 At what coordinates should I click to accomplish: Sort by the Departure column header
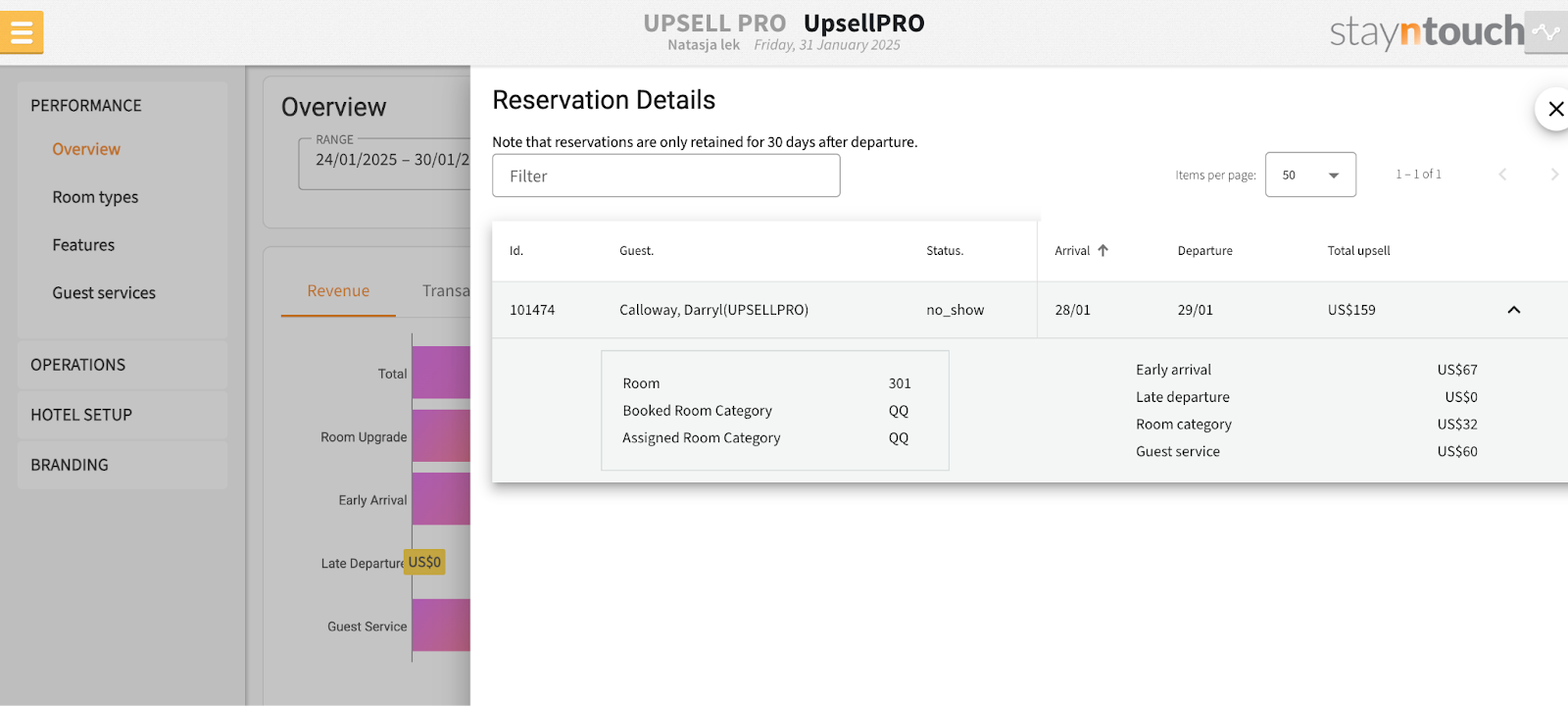[x=1204, y=251]
